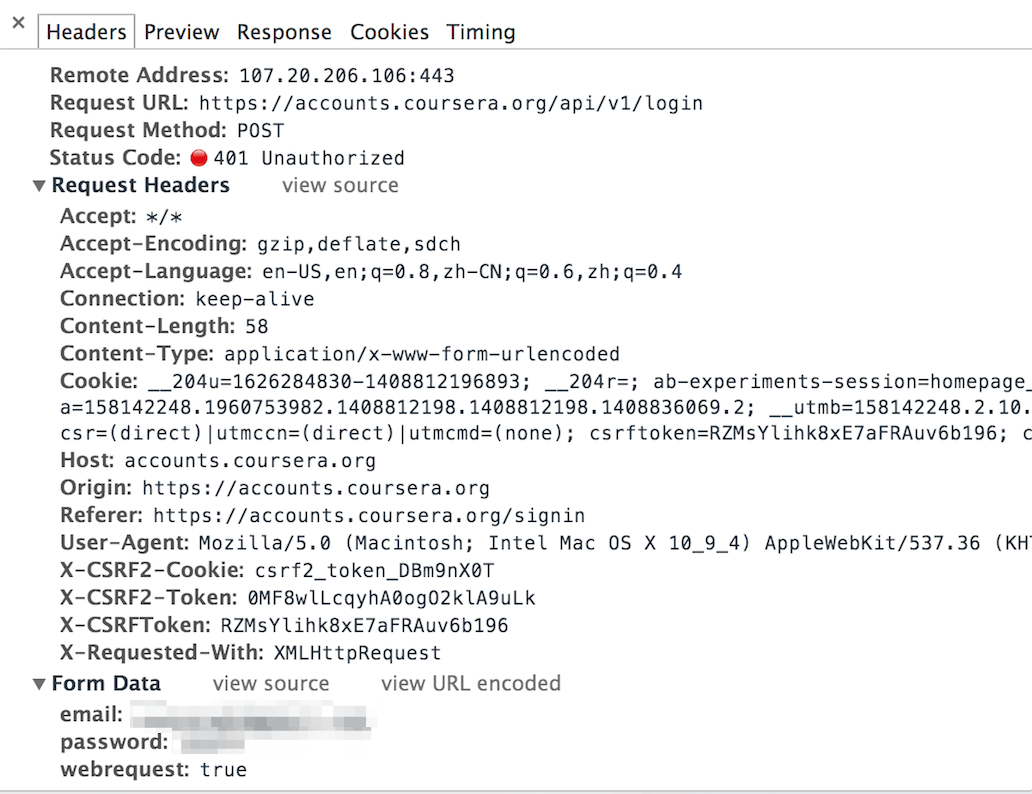The image size is (1032, 794).
Task: Click the Request URL value
Action: [450, 103]
